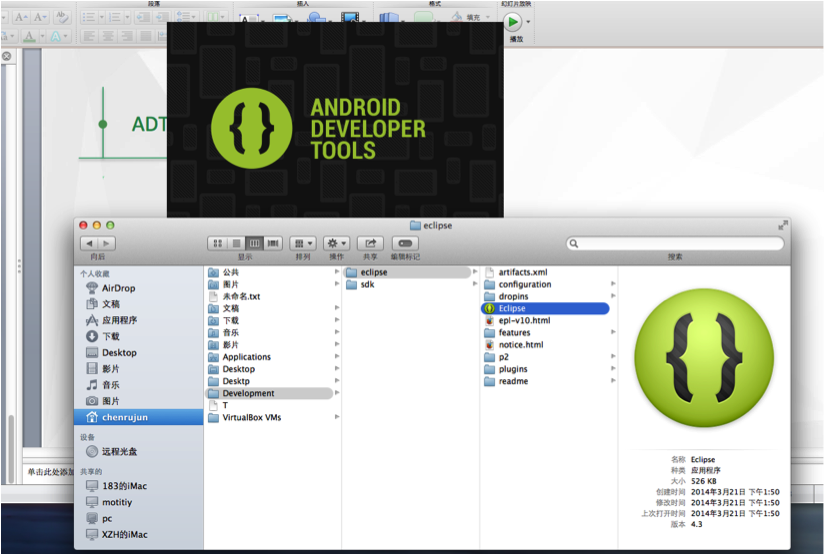Switch Finder to Cover Flow view

(x=273, y=243)
